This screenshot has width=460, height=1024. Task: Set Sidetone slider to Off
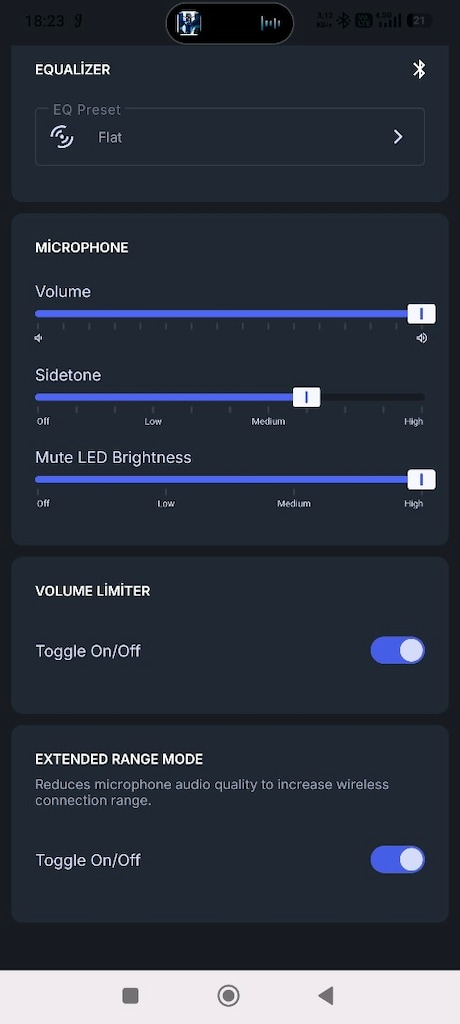(38, 397)
